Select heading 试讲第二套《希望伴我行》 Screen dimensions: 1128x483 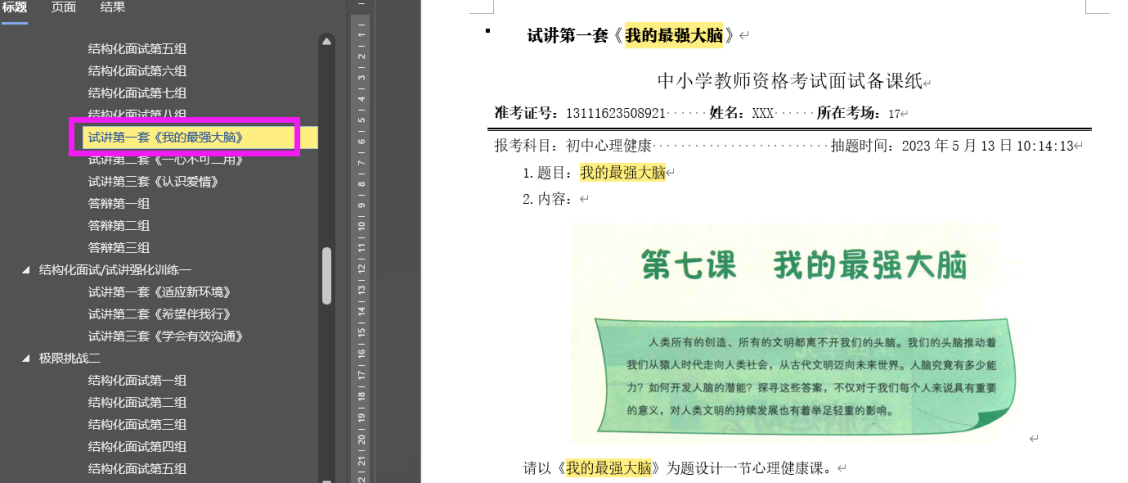click(159, 314)
